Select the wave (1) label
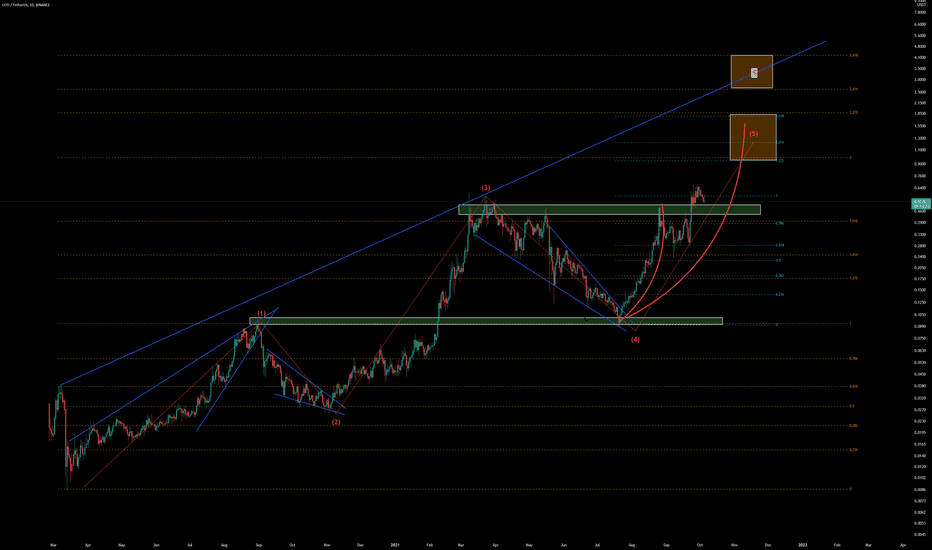 pyautogui.click(x=262, y=313)
